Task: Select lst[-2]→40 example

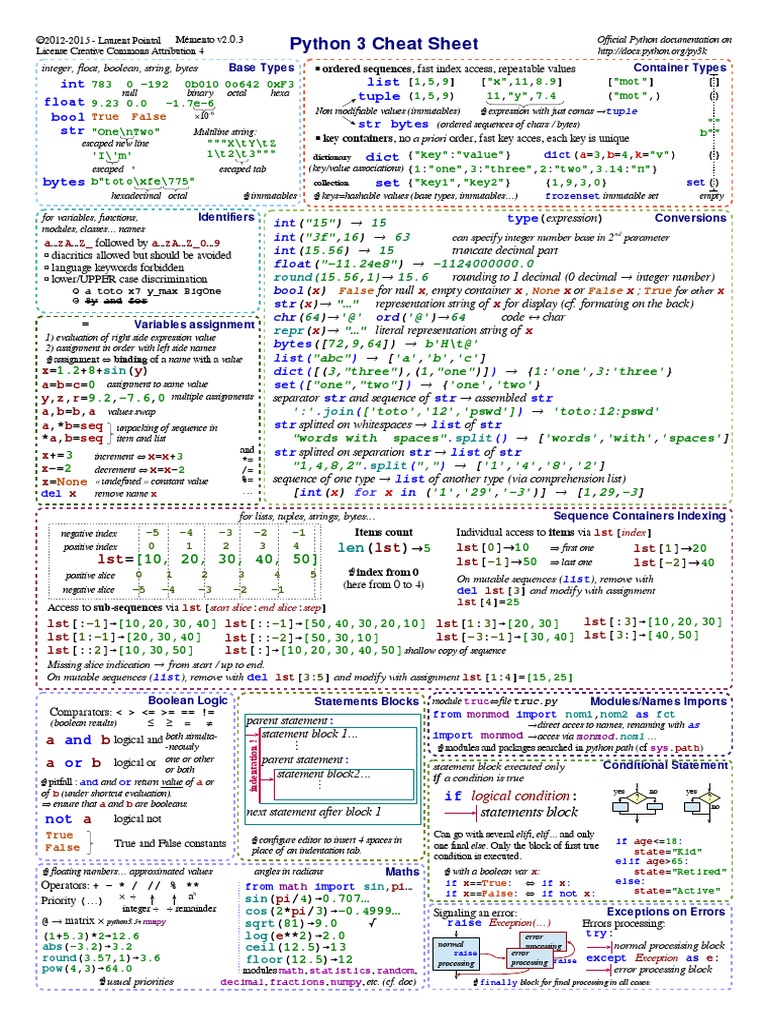Action: pyautogui.click(x=674, y=562)
